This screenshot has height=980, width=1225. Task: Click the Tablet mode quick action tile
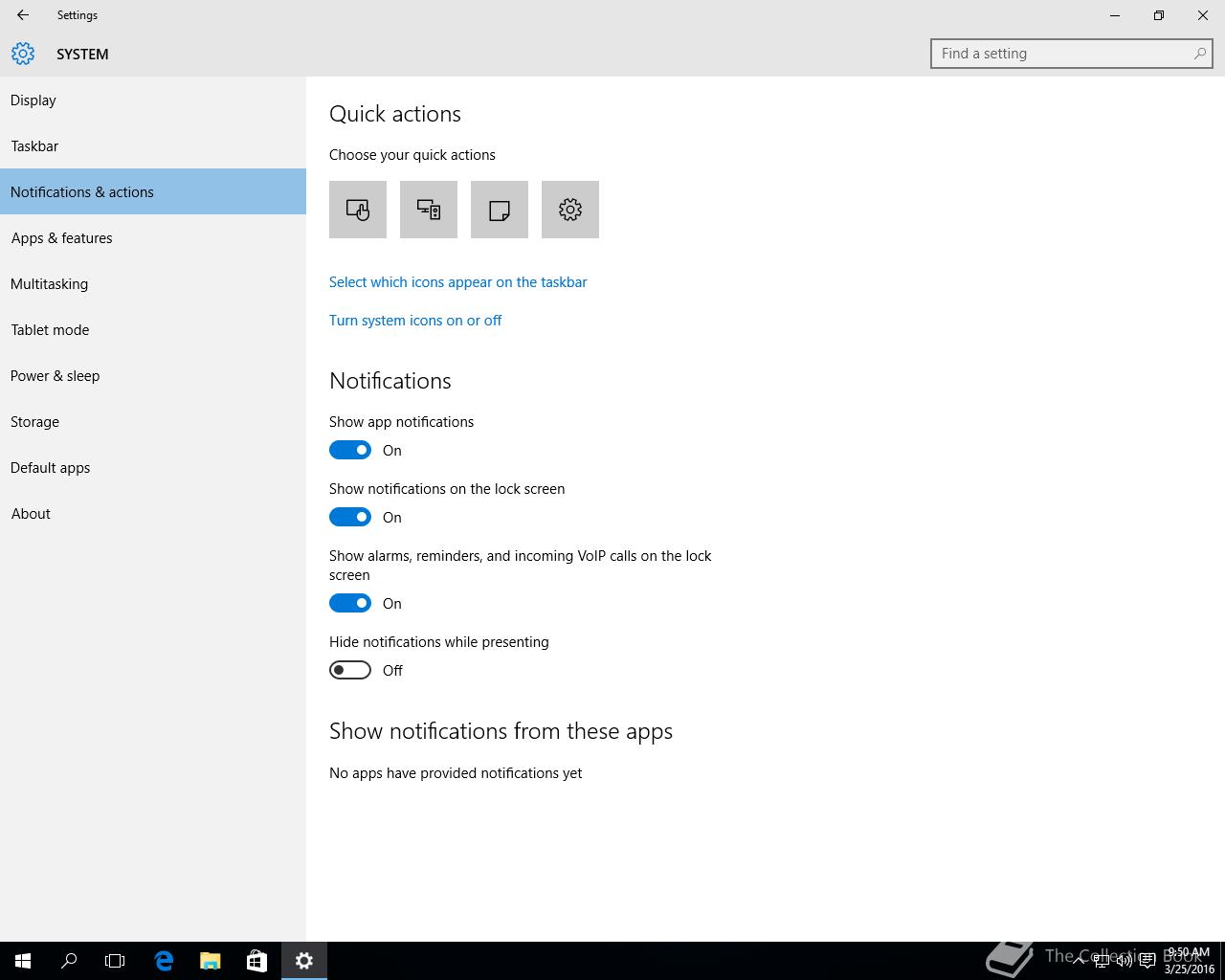(x=358, y=210)
